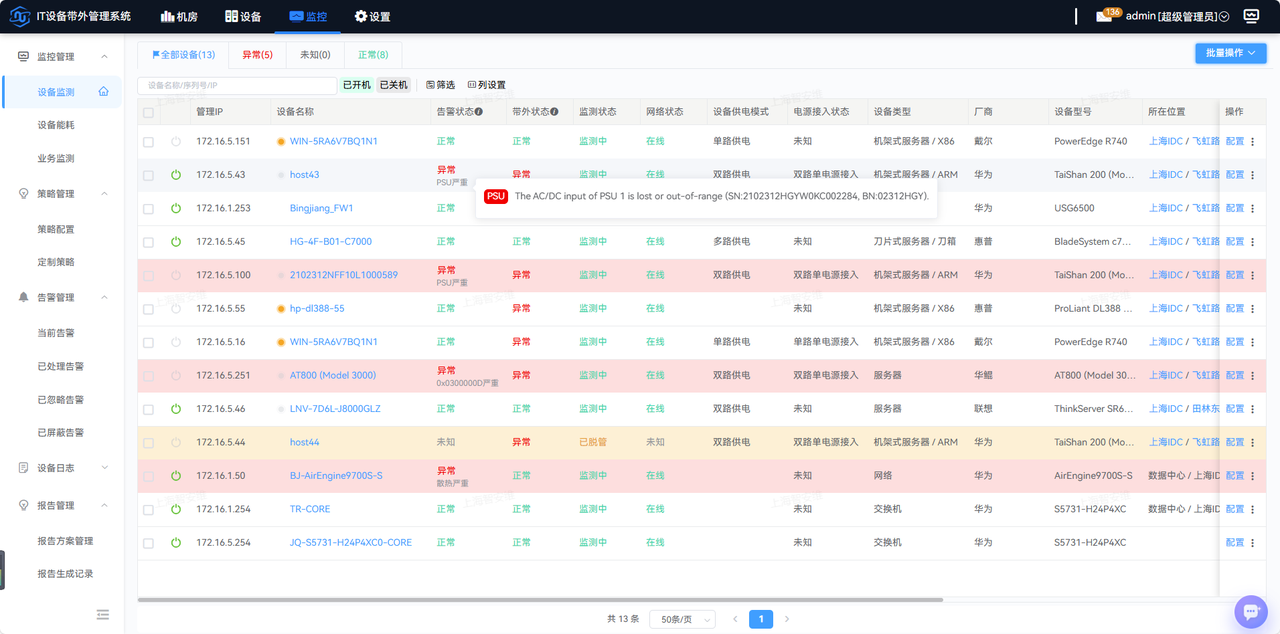Toggle the 已开机 powered-on filter

[x=357, y=85]
